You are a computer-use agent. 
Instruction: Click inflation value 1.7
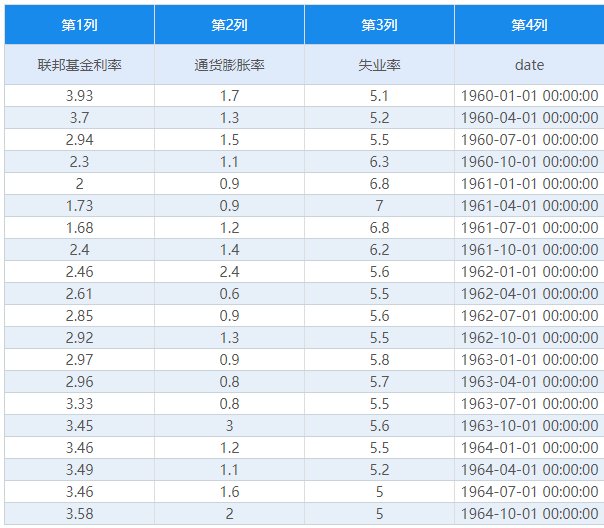pyautogui.click(x=229, y=96)
